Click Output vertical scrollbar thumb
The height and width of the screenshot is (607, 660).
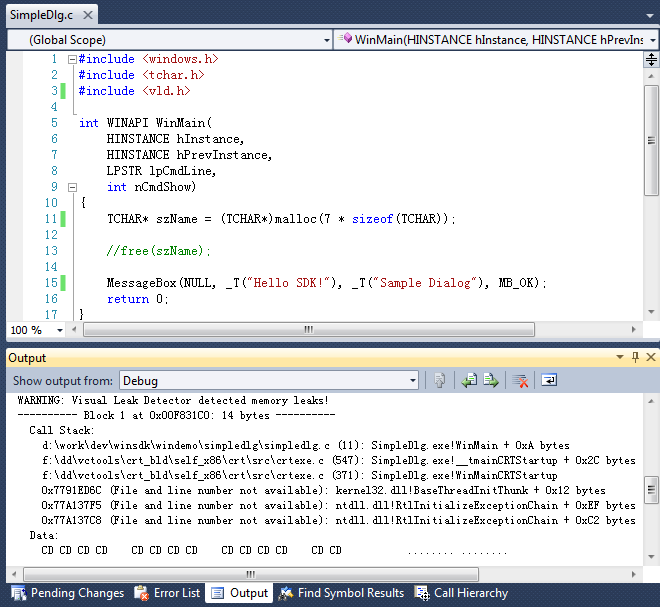651,489
